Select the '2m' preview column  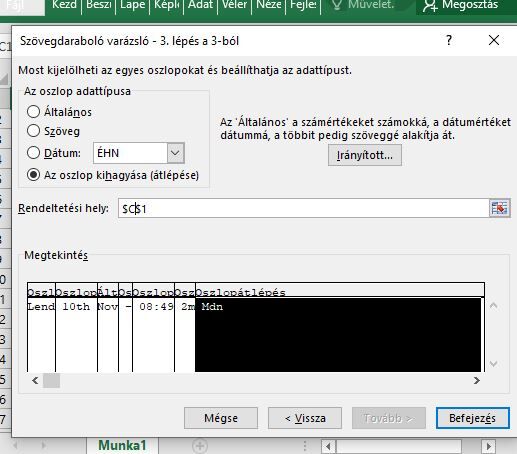pos(185,328)
